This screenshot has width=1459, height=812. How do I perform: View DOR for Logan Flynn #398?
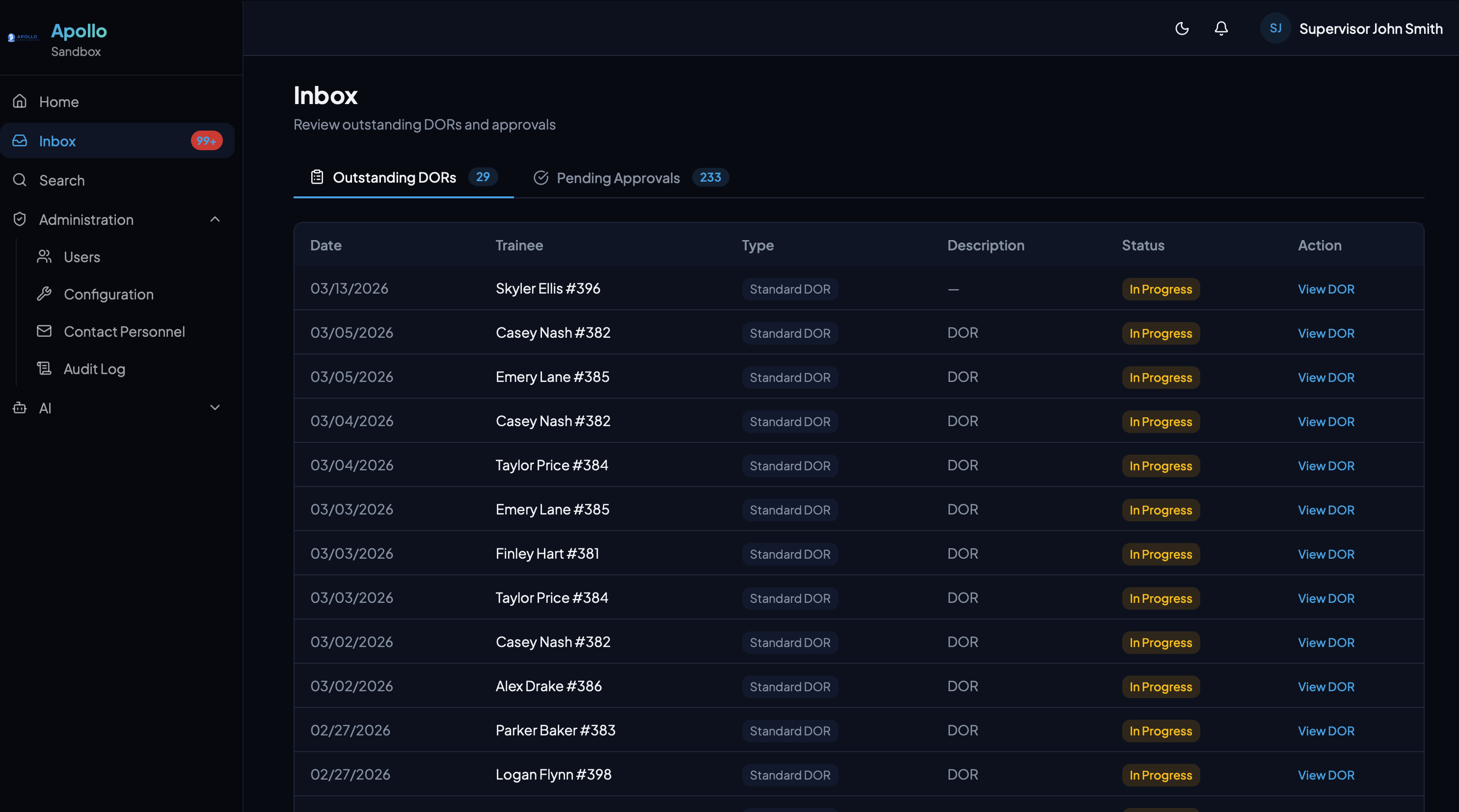1326,775
